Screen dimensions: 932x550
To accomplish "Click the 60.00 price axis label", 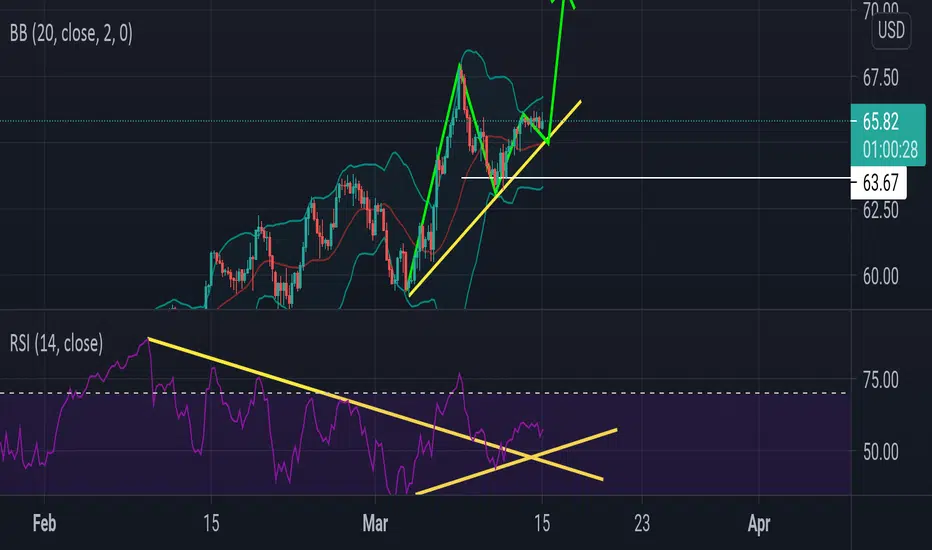I will [x=880, y=276].
